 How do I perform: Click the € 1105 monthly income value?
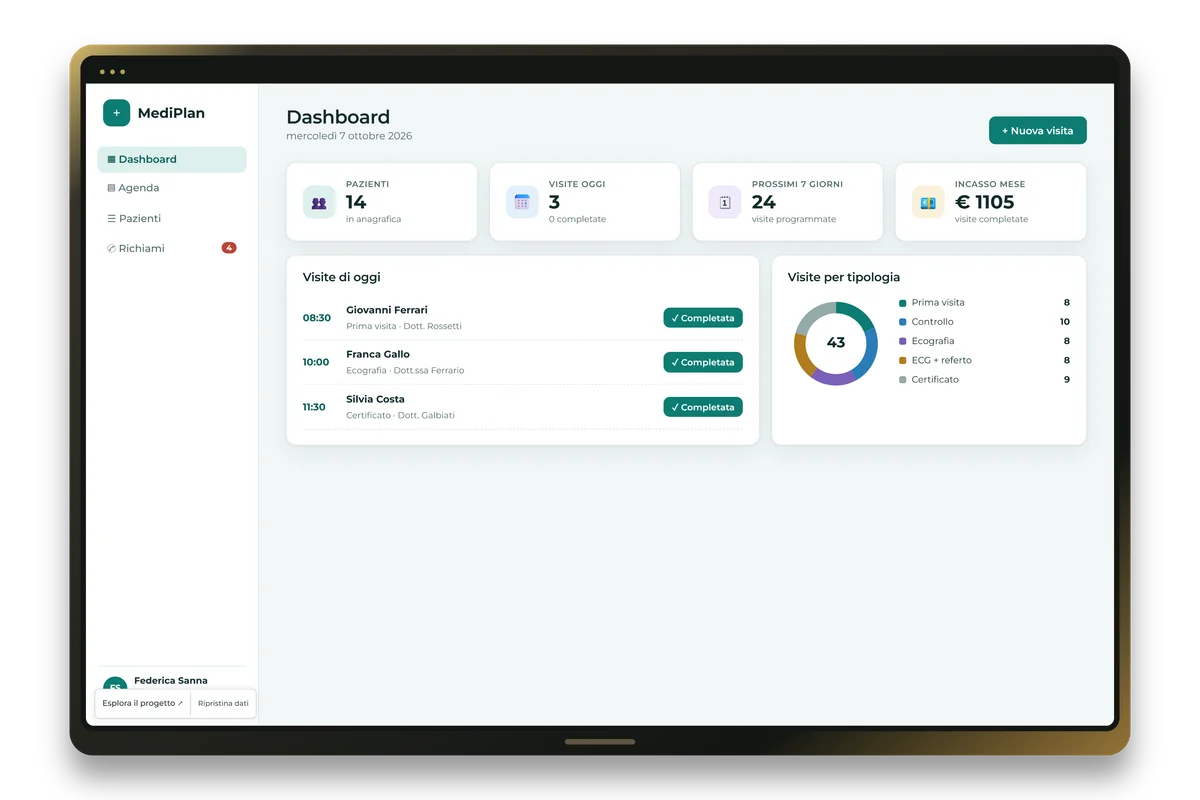pyautogui.click(x=985, y=202)
